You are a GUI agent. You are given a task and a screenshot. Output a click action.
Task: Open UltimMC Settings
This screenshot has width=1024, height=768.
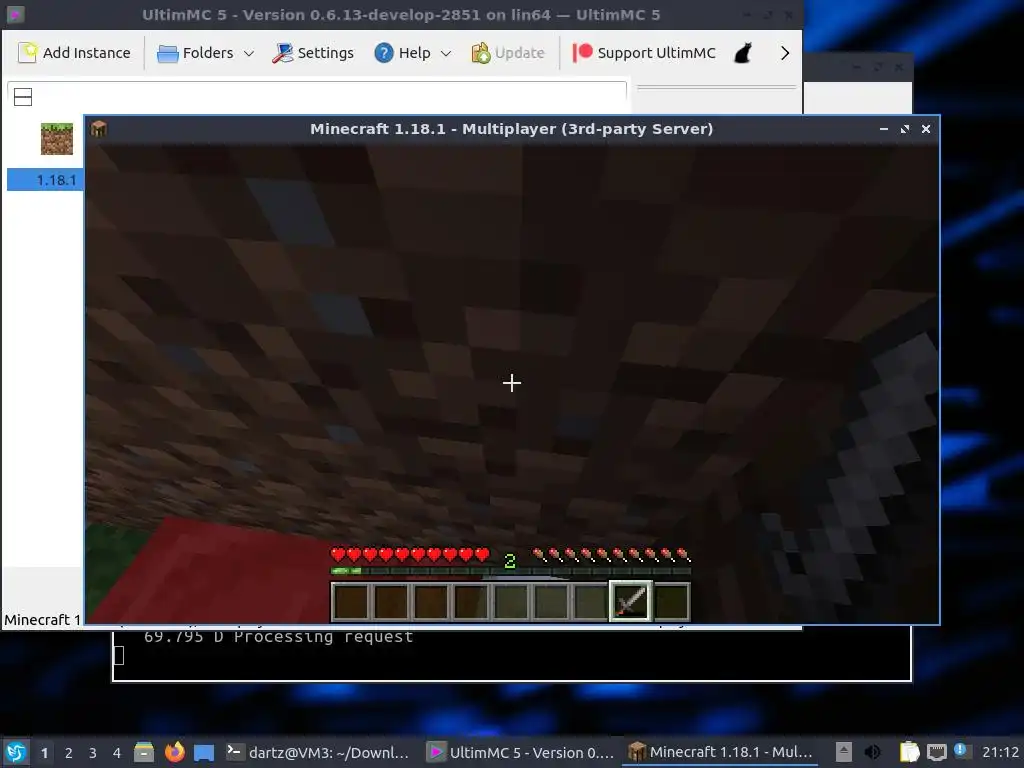click(313, 53)
